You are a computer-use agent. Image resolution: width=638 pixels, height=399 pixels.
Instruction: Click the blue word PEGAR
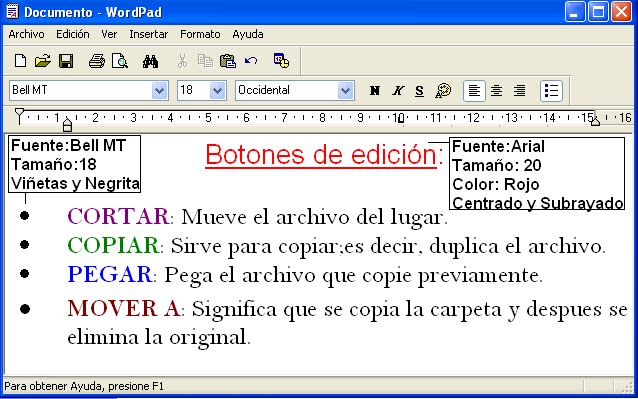(109, 275)
